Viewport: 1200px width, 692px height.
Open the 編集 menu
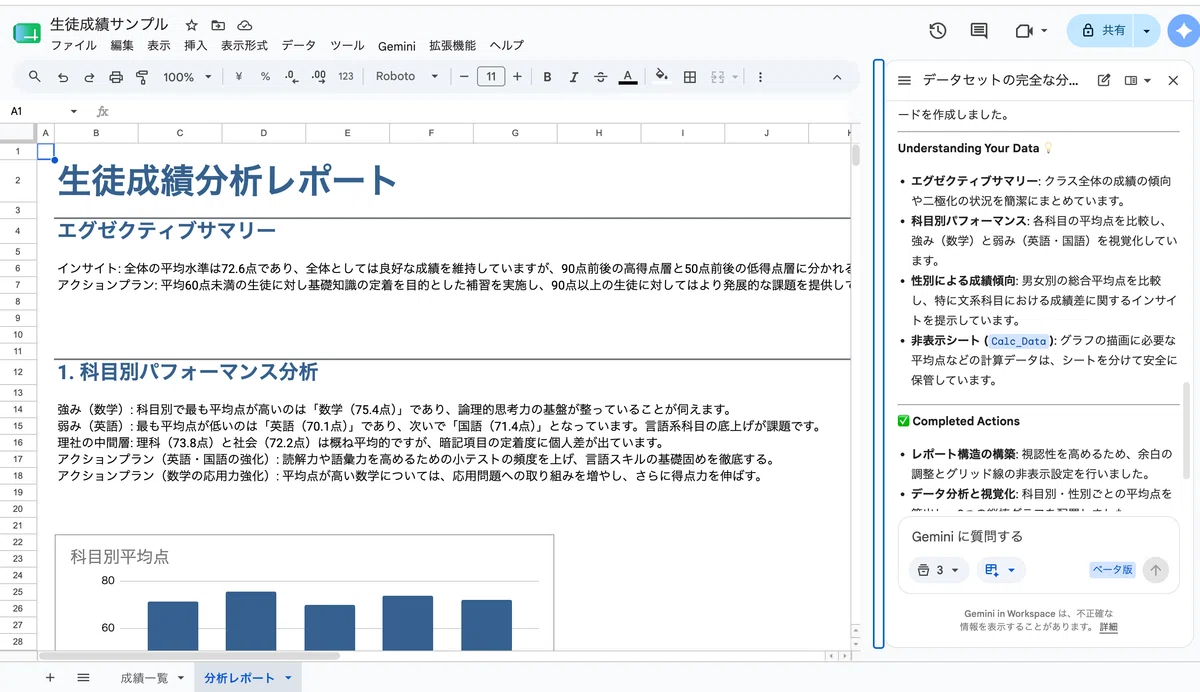click(122, 46)
